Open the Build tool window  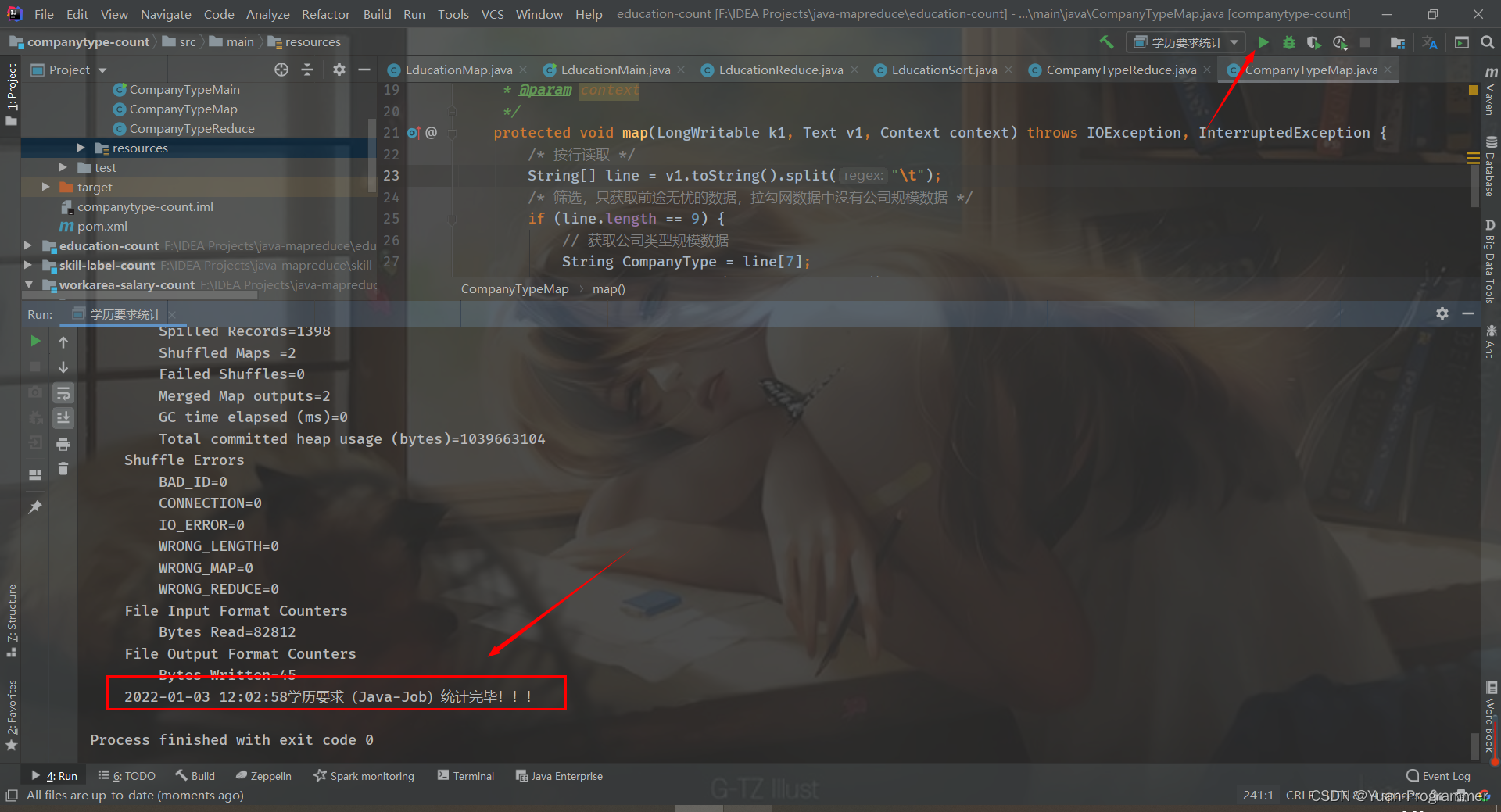click(195, 776)
